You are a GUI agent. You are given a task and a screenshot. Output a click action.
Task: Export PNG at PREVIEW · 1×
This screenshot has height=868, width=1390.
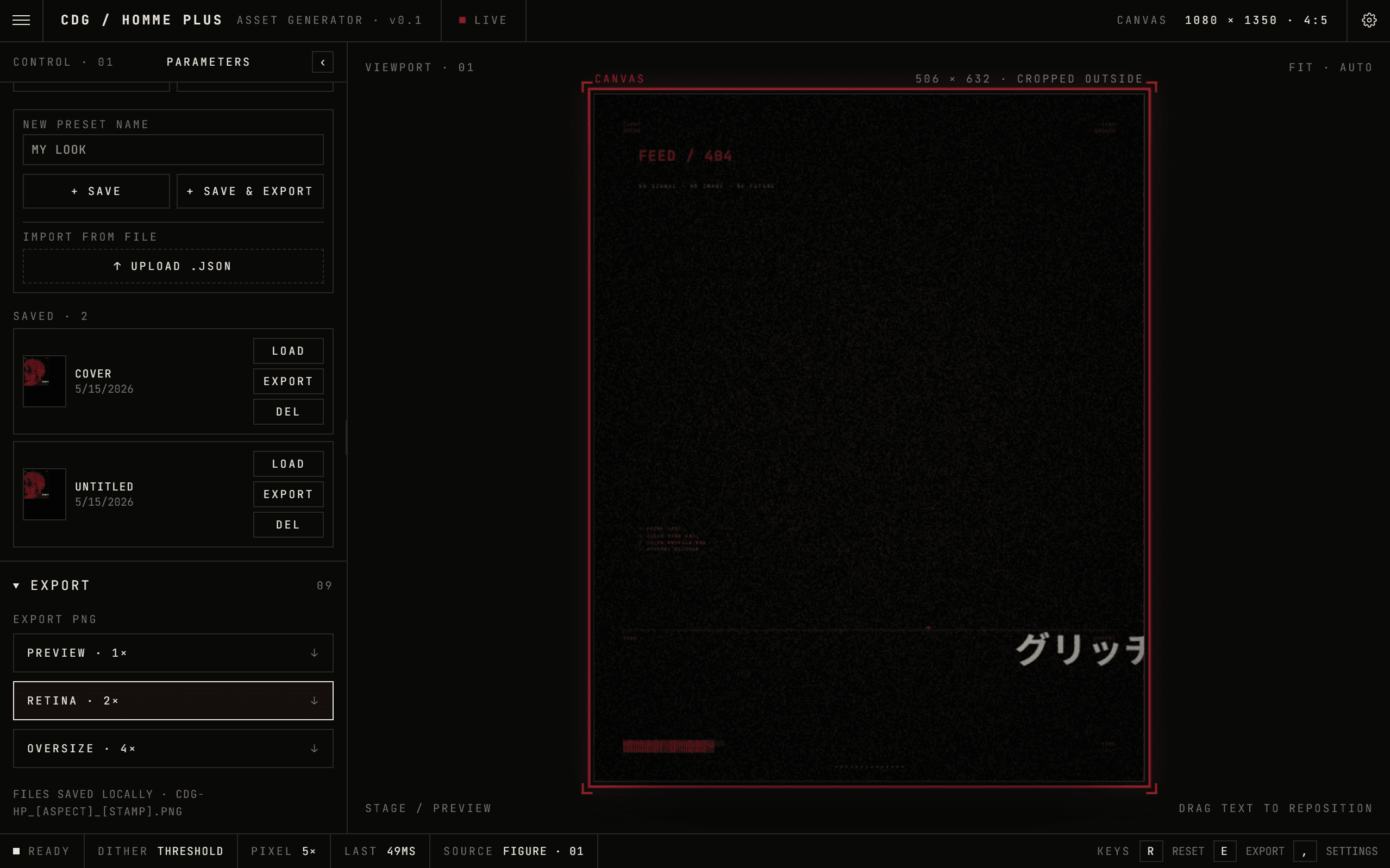tap(173, 653)
